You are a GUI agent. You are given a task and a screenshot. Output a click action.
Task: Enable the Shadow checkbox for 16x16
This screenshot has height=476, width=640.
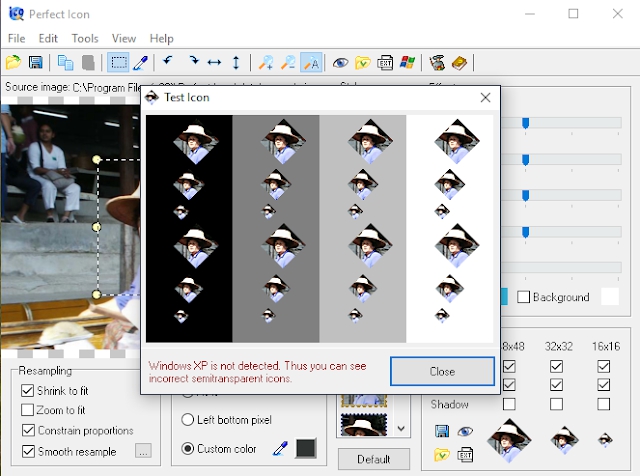coord(604,404)
